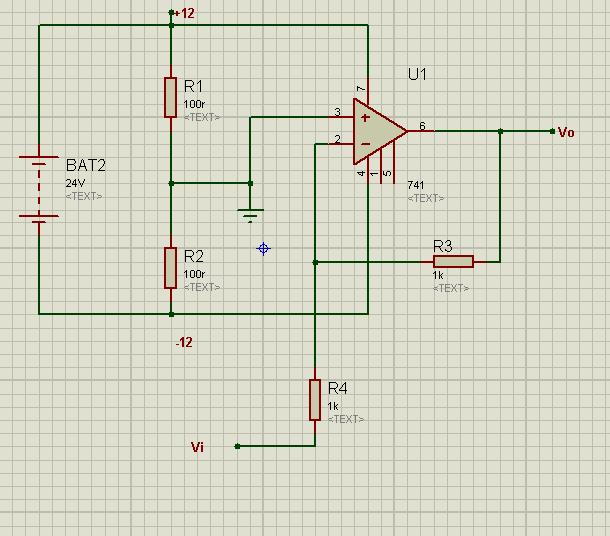Select the <TEXT> placeholder under R4
The width and height of the screenshot is (610, 536).
pyautogui.click(x=345, y=419)
